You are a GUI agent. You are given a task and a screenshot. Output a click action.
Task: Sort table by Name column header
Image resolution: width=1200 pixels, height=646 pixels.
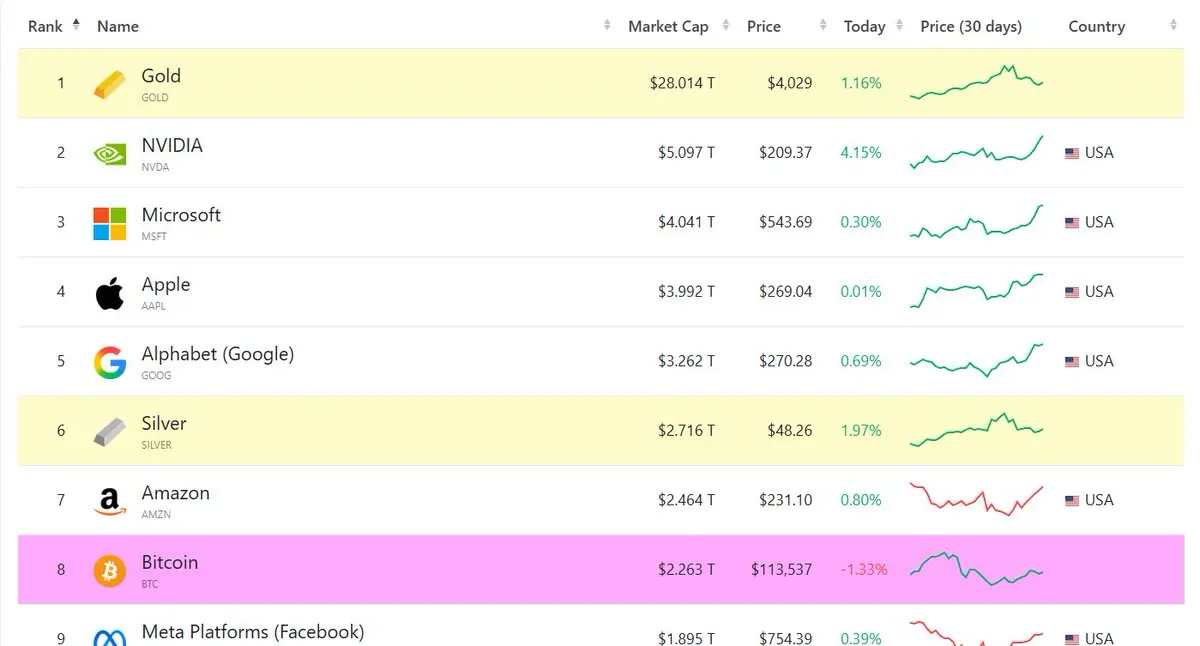118,26
